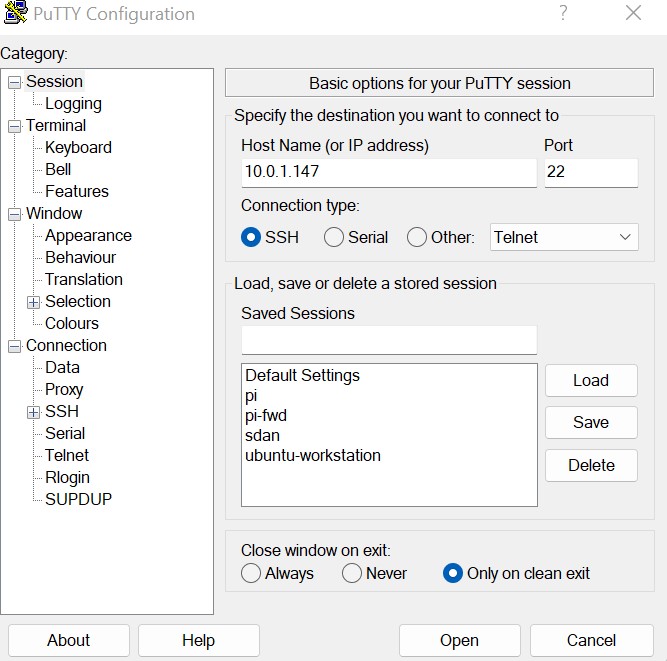This screenshot has height=661, width=667.
Task: Open the Terminal category
Action: pos(56,125)
